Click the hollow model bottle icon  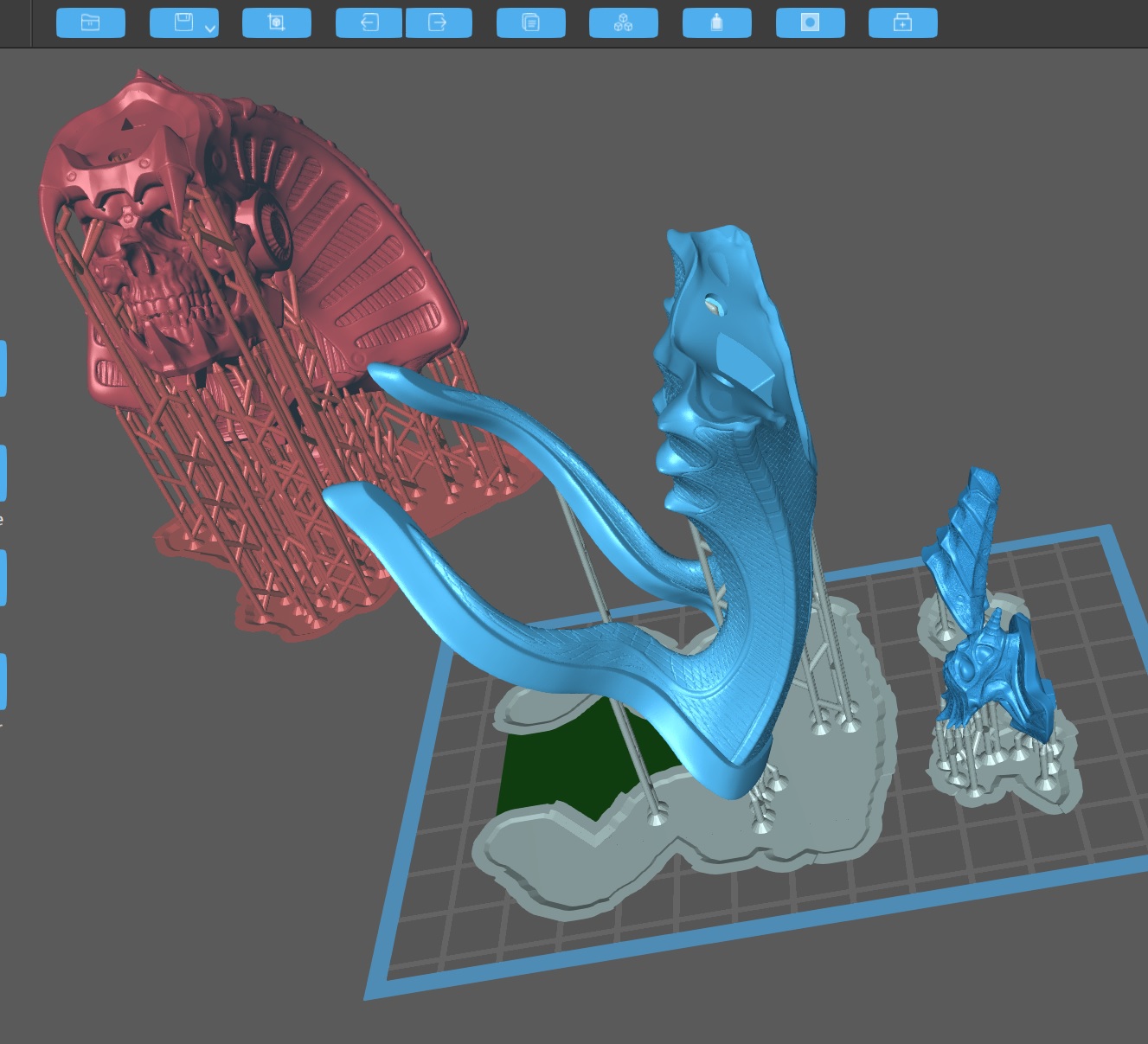(717, 23)
